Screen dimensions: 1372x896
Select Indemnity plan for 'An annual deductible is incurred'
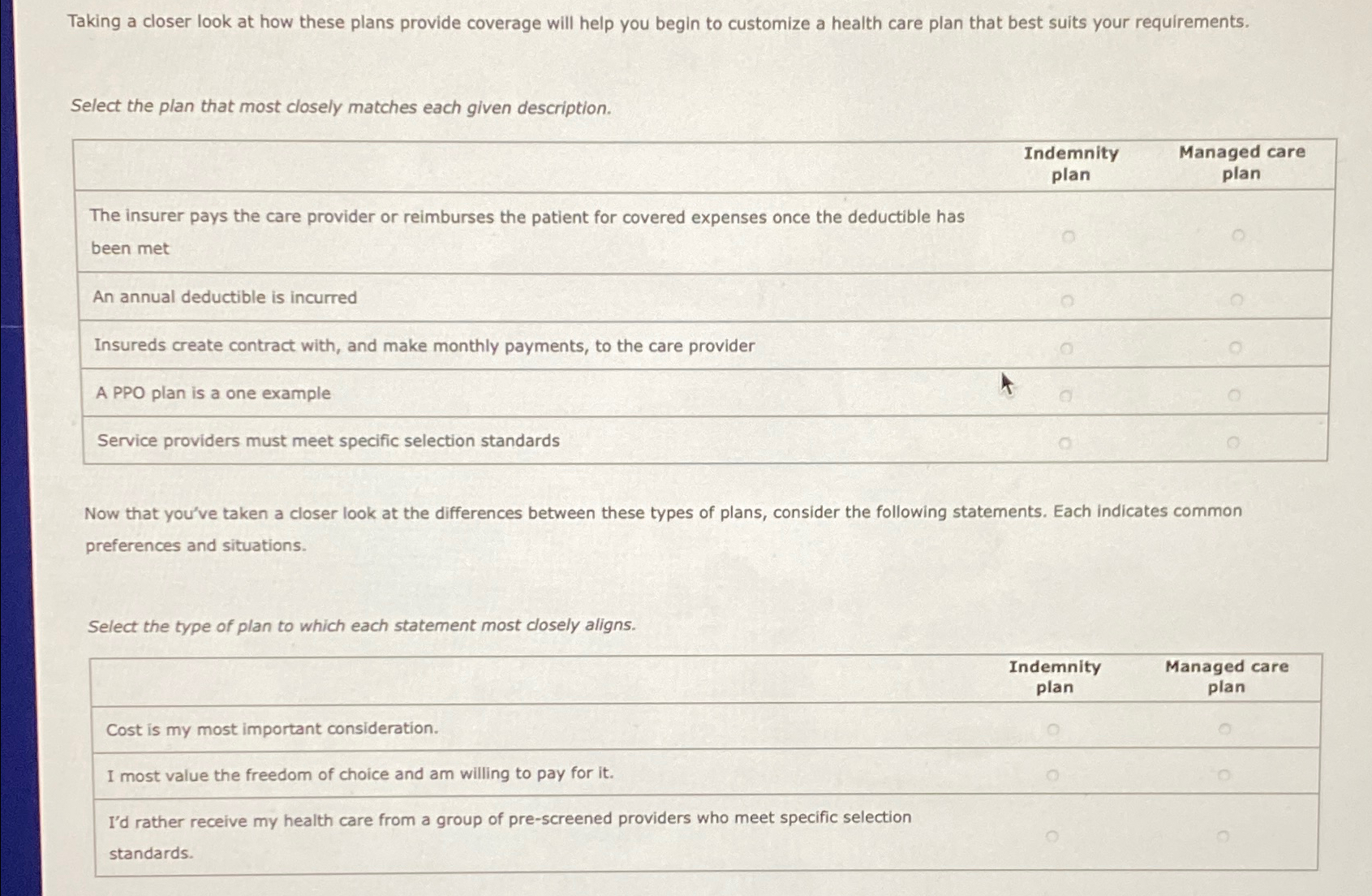[x=1069, y=299]
